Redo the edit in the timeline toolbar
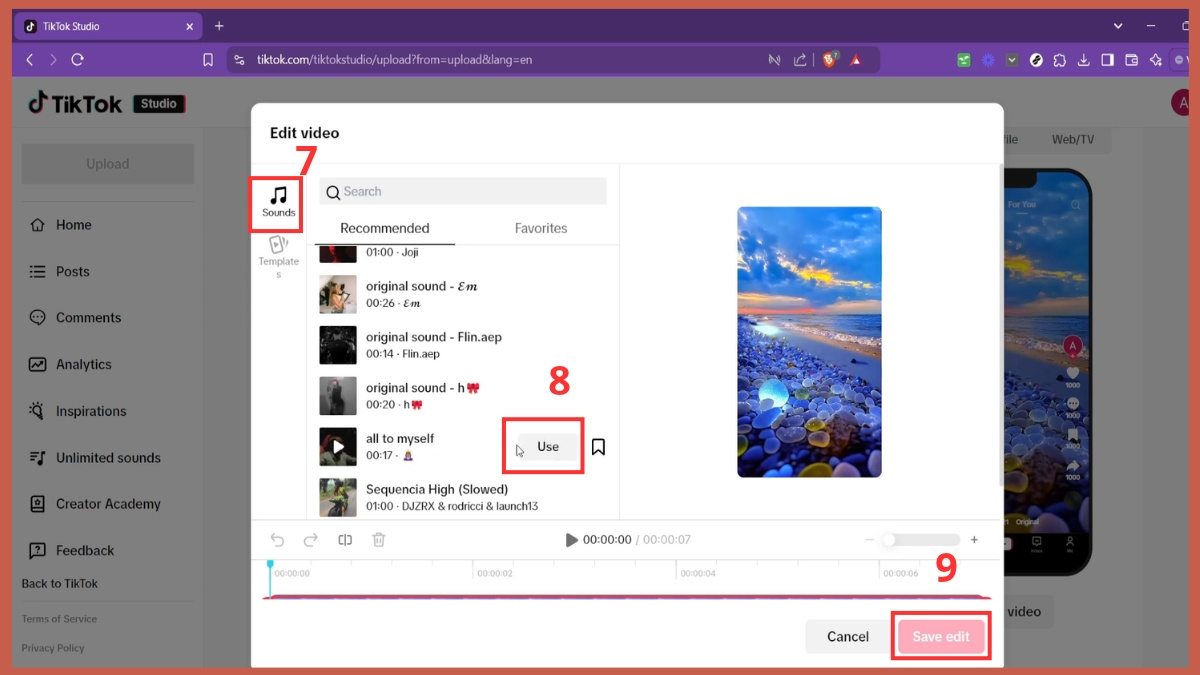 click(x=311, y=540)
